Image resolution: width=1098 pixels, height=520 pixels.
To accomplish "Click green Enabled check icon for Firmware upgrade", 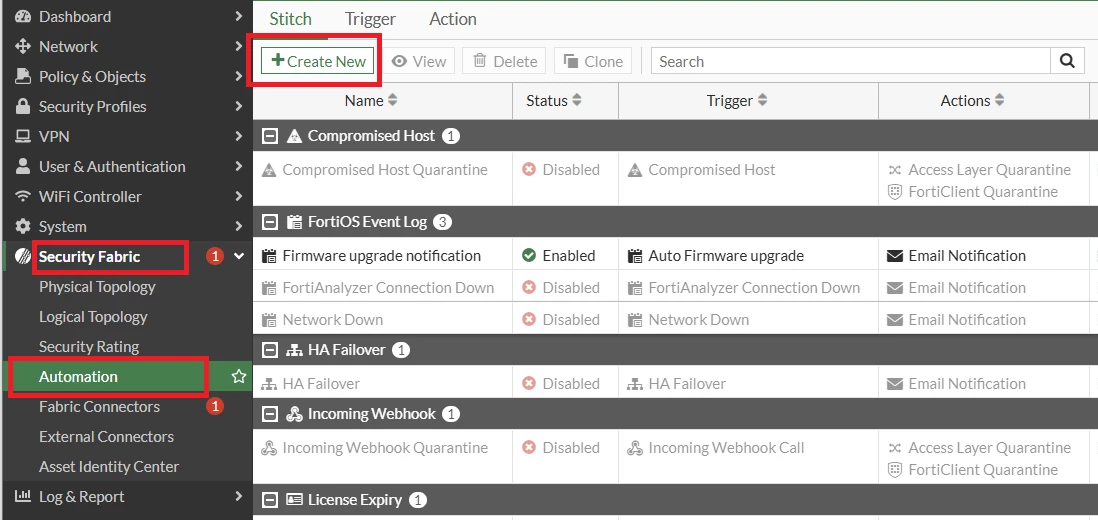I will point(529,255).
